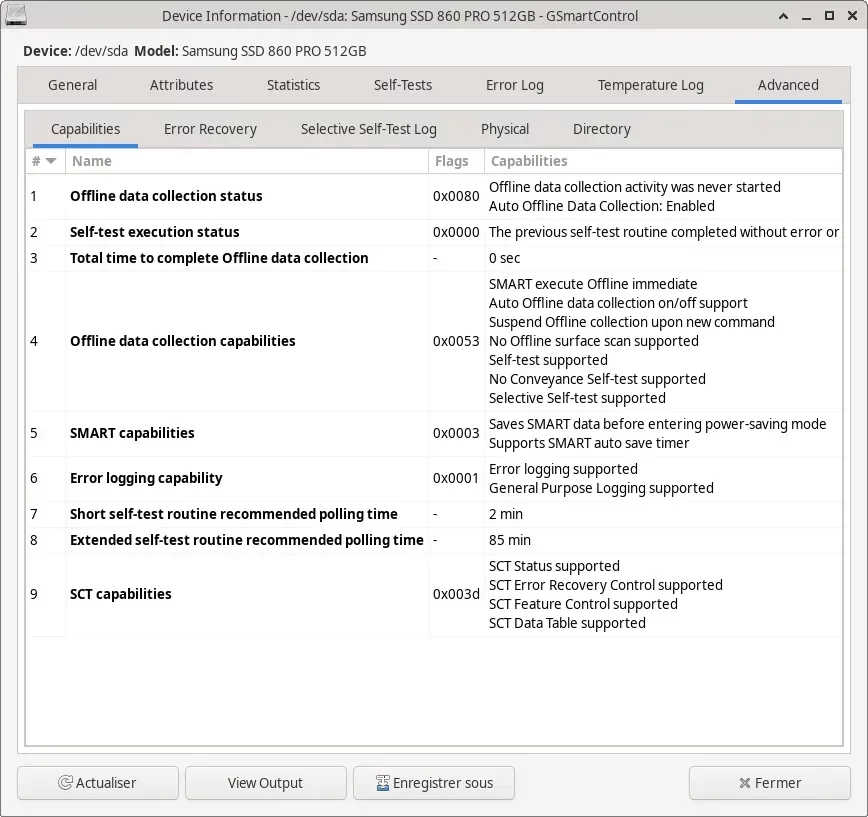Click 'No Offline surface scan supported' text

point(593,342)
